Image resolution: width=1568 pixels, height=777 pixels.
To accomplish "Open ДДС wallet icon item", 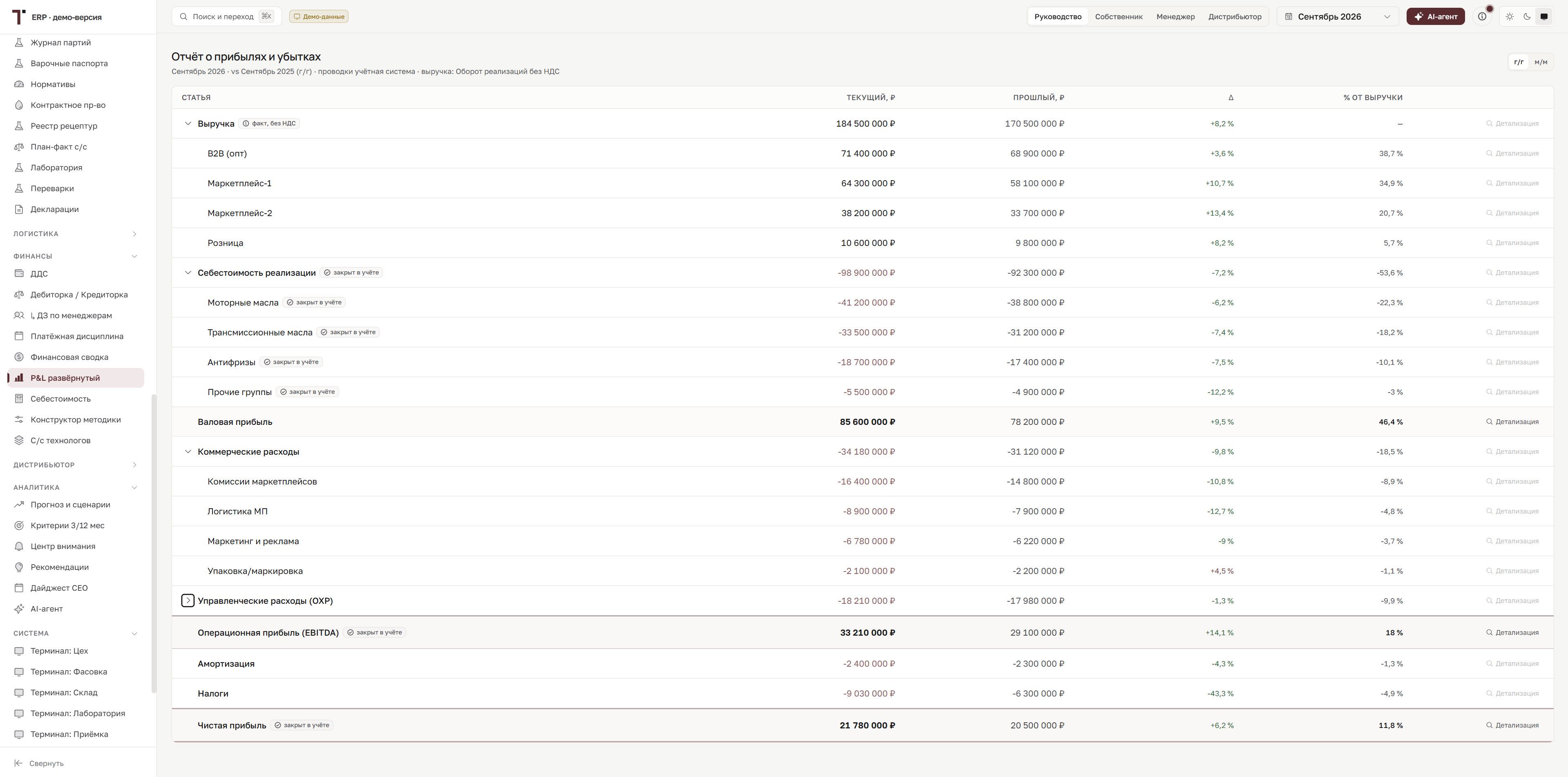I will (x=19, y=274).
